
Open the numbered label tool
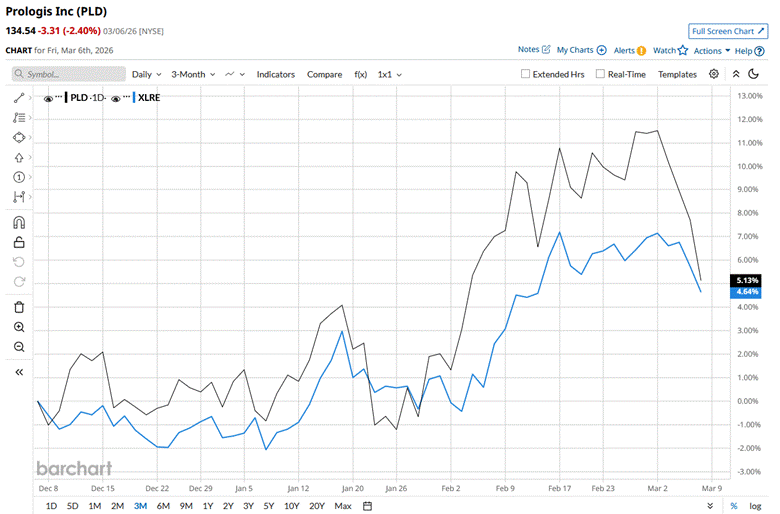(19, 177)
